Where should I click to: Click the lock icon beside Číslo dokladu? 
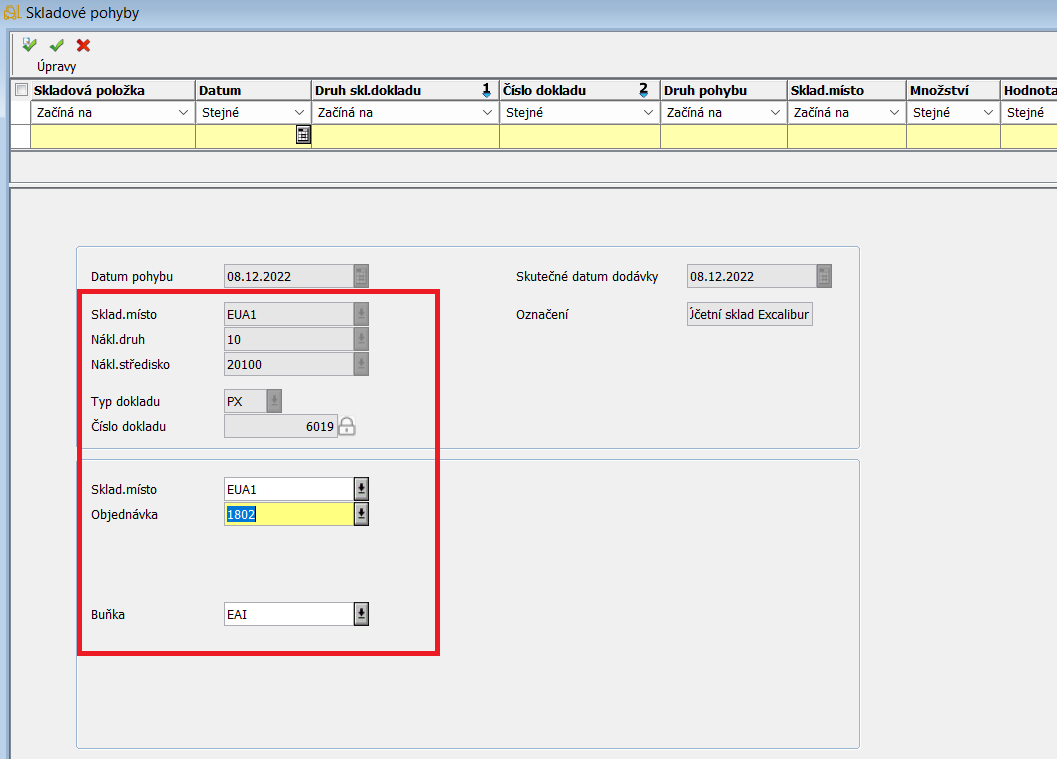pyautogui.click(x=347, y=427)
